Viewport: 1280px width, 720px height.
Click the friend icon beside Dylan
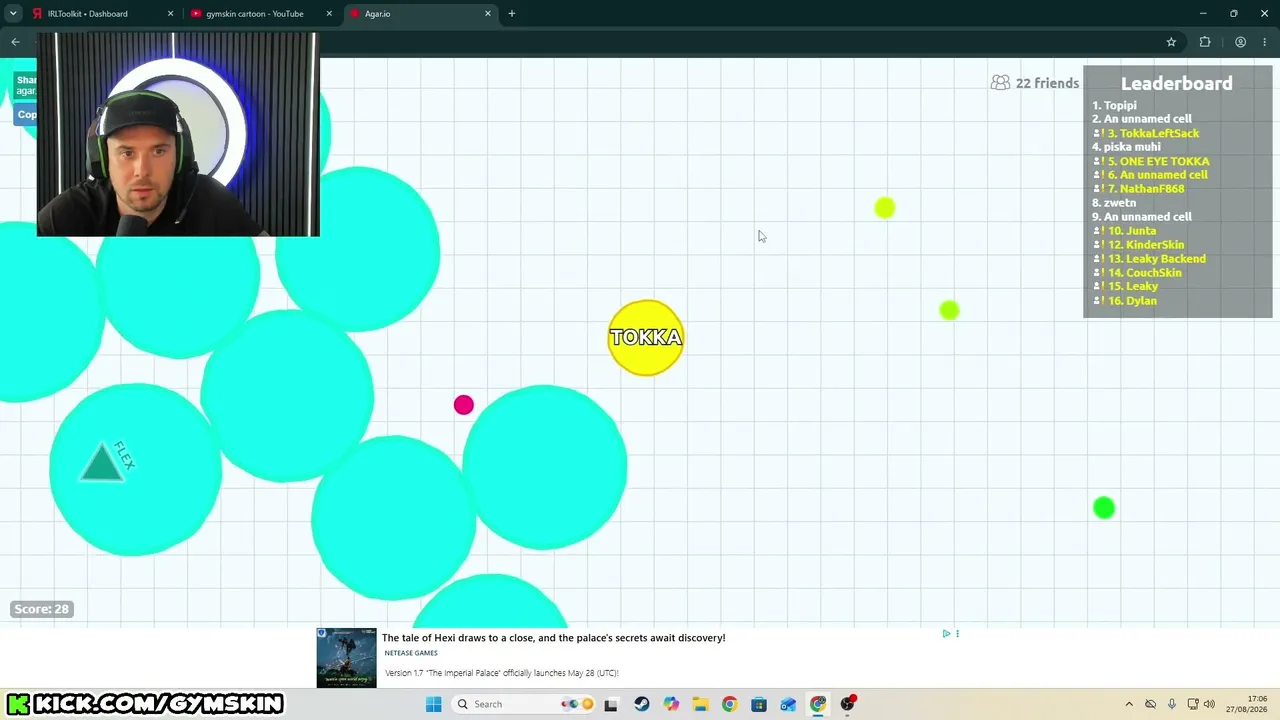[x=1098, y=301]
